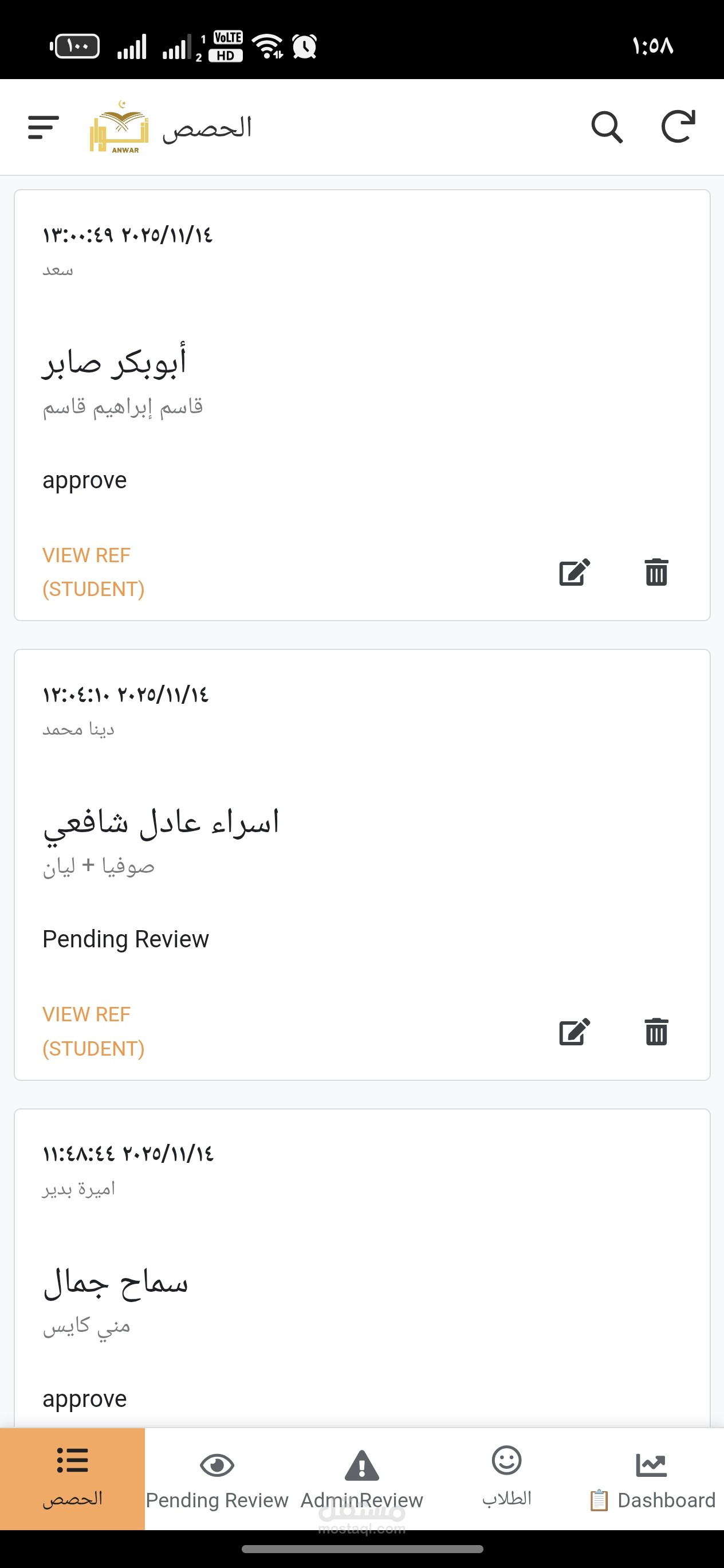Tap the alarm icon in status bar
The width and height of the screenshot is (724, 1568).
point(305,46)
